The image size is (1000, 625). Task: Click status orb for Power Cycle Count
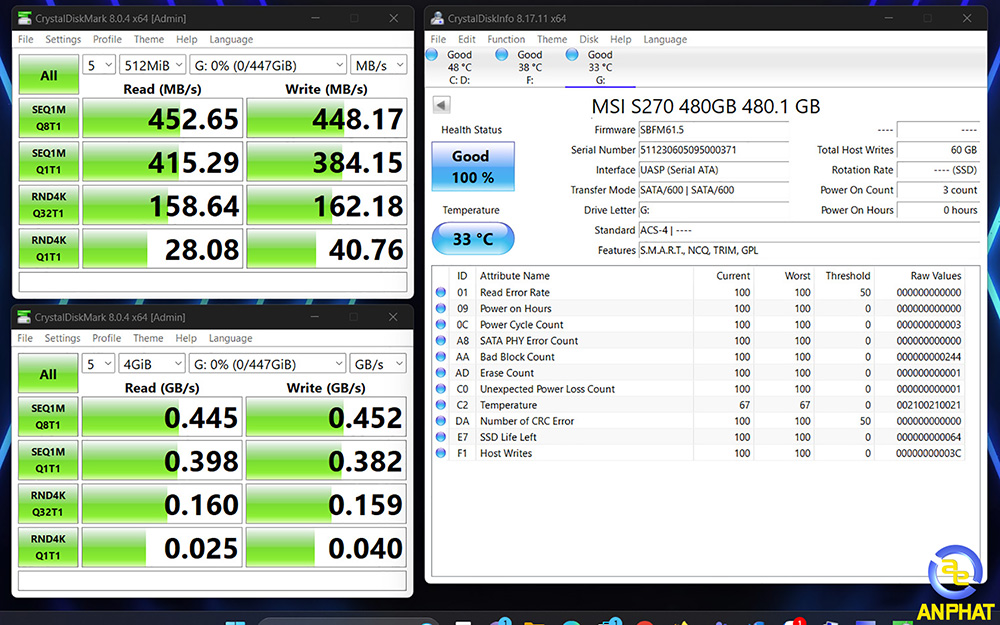pos(441,324)
